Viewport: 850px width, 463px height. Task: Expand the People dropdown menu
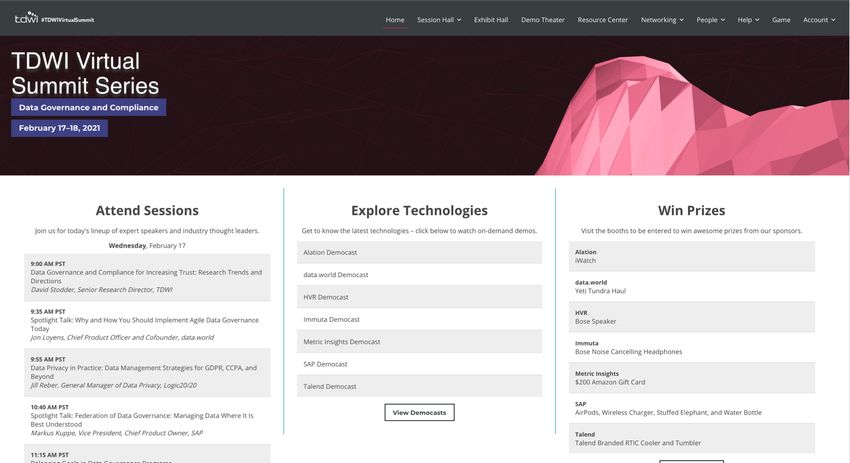pos(710,20)
